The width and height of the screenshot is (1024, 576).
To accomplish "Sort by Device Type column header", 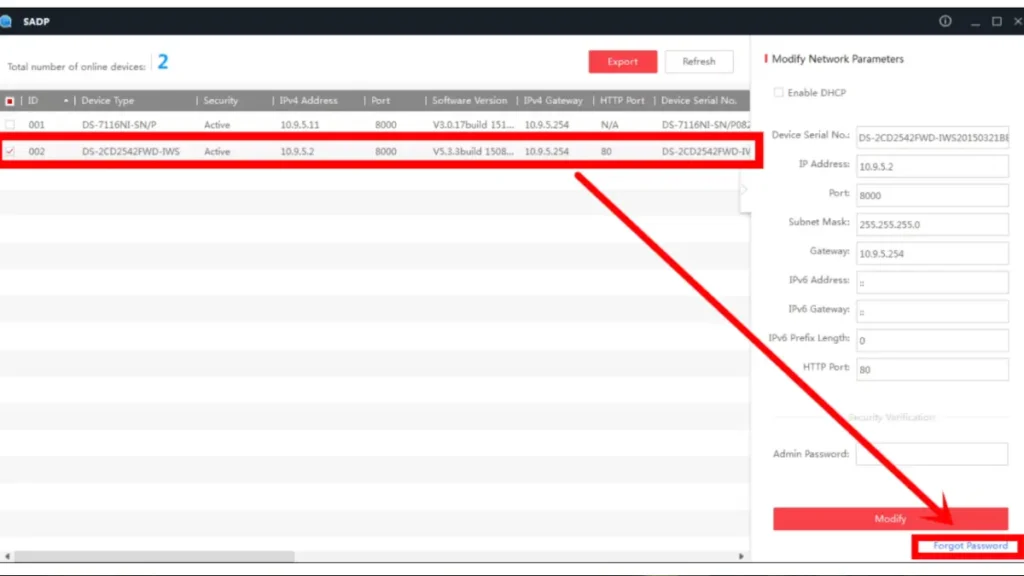I will 108,101.
